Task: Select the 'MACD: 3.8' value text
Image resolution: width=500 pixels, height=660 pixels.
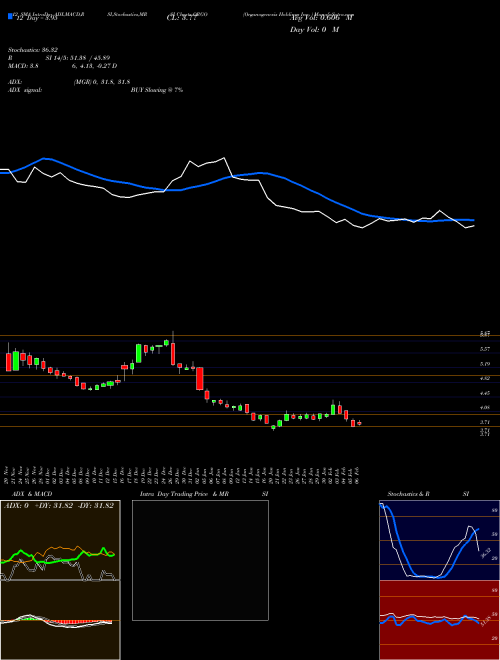Action: (24, 66)
